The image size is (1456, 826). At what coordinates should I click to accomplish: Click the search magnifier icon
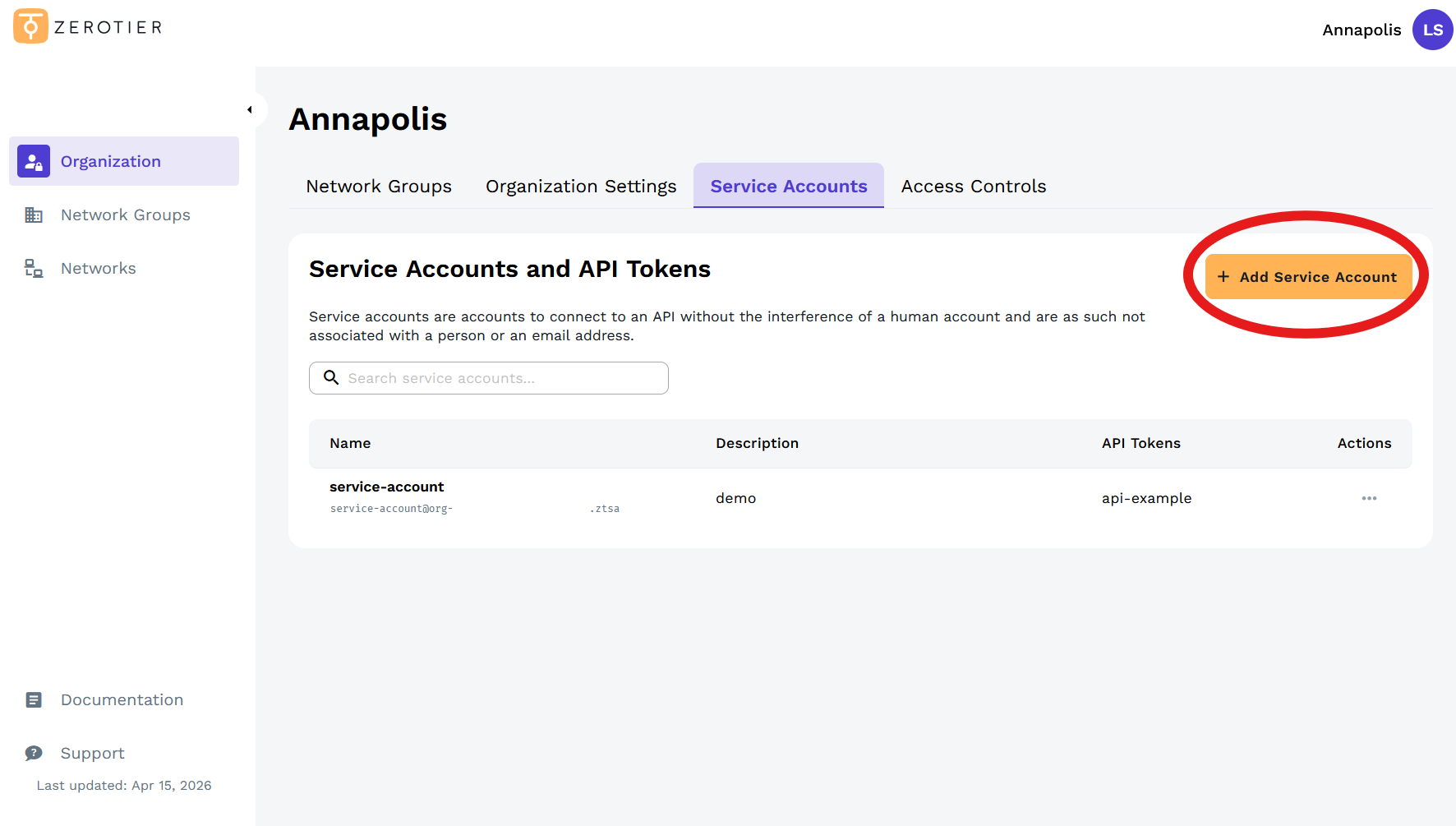(x=331, y=377)
